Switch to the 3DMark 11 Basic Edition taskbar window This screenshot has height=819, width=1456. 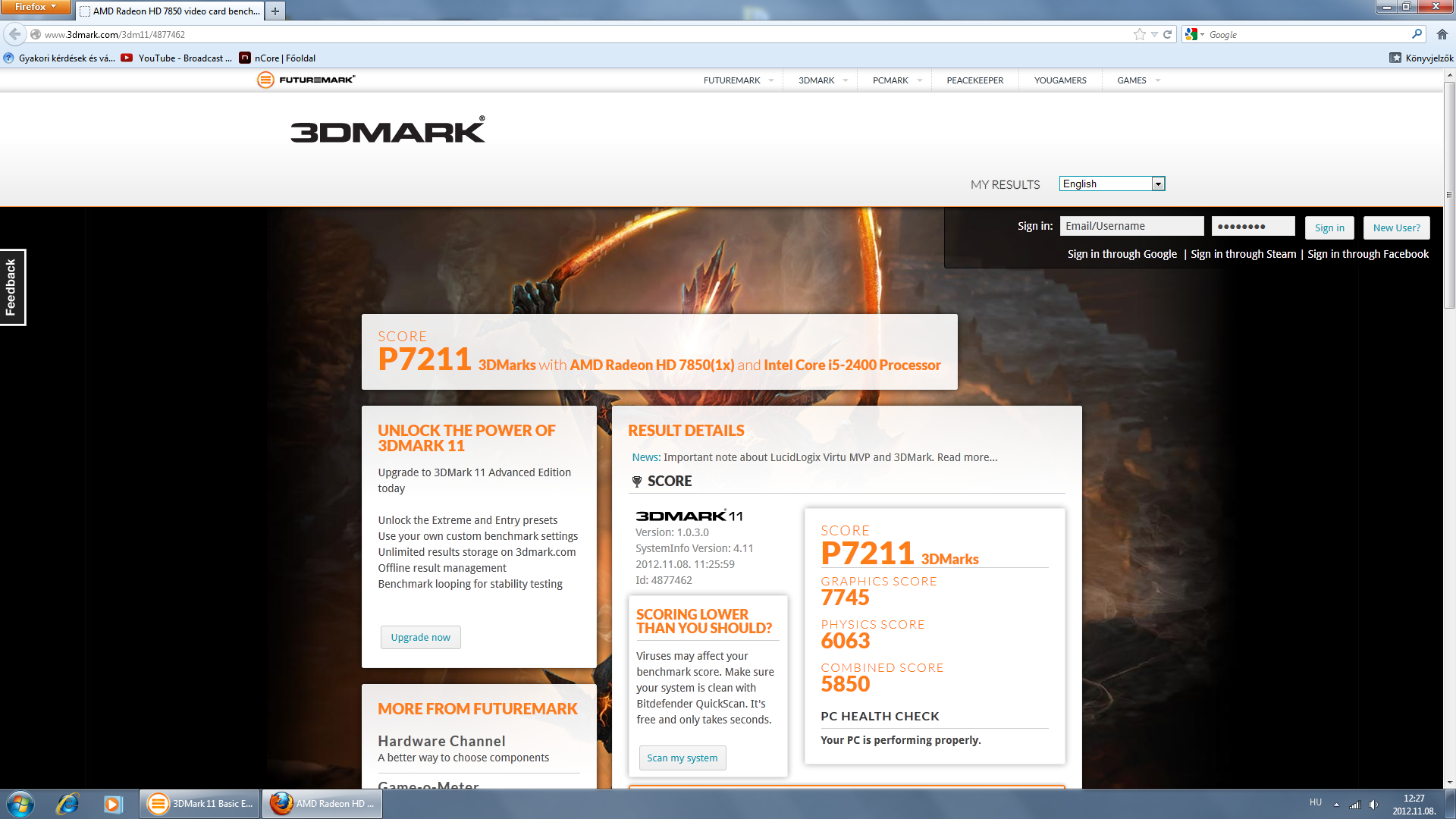pos(200,804)
